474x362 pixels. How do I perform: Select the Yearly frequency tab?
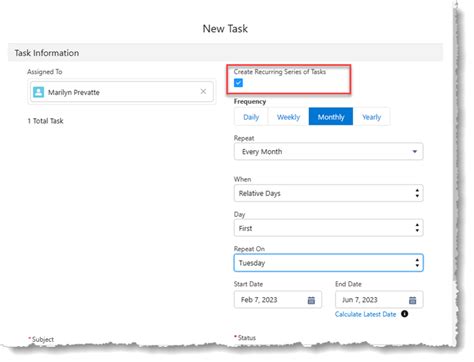(371, 117)
